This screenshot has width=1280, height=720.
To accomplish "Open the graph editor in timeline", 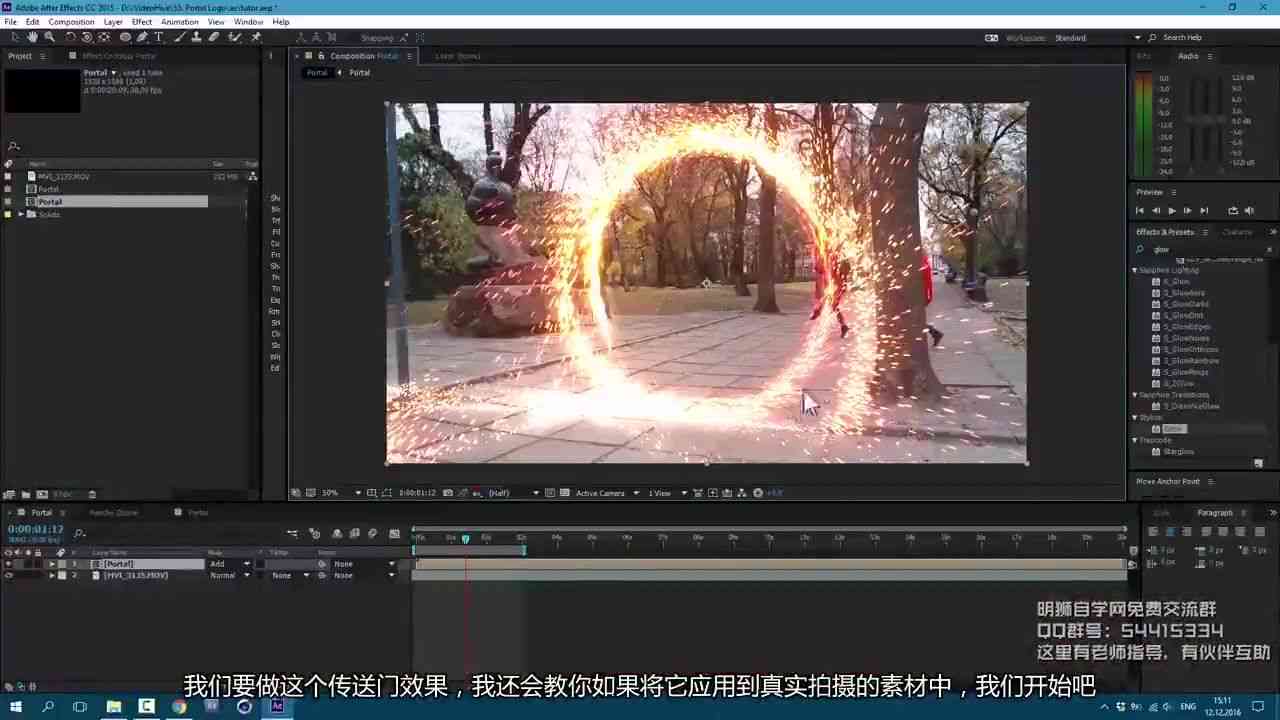I will click(394, 534).
